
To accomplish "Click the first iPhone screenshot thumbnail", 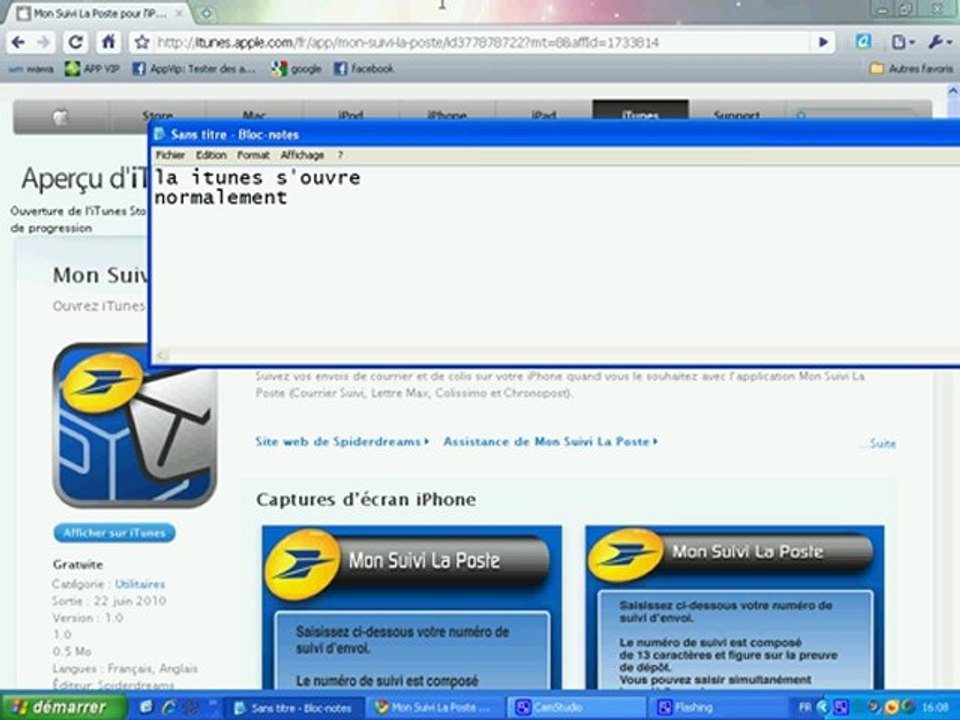I will pos(411,607).
